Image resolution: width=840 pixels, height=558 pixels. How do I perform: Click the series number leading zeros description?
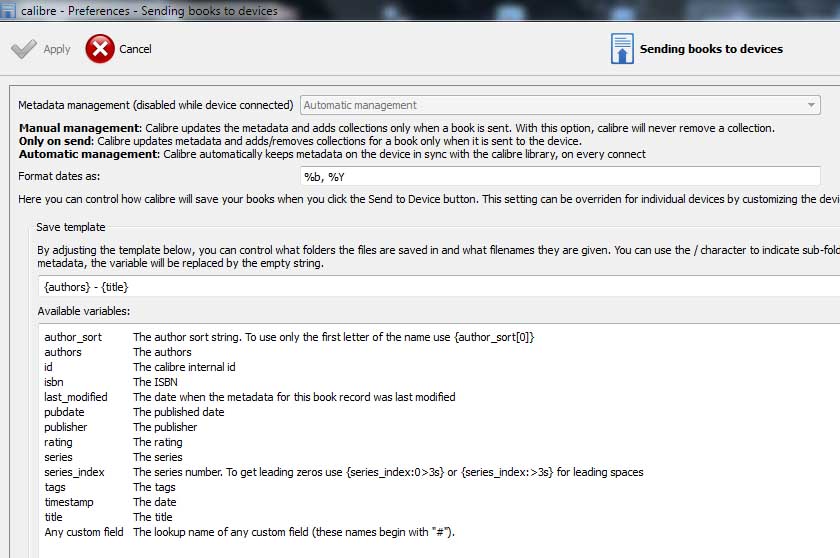[x=388, y=472]
